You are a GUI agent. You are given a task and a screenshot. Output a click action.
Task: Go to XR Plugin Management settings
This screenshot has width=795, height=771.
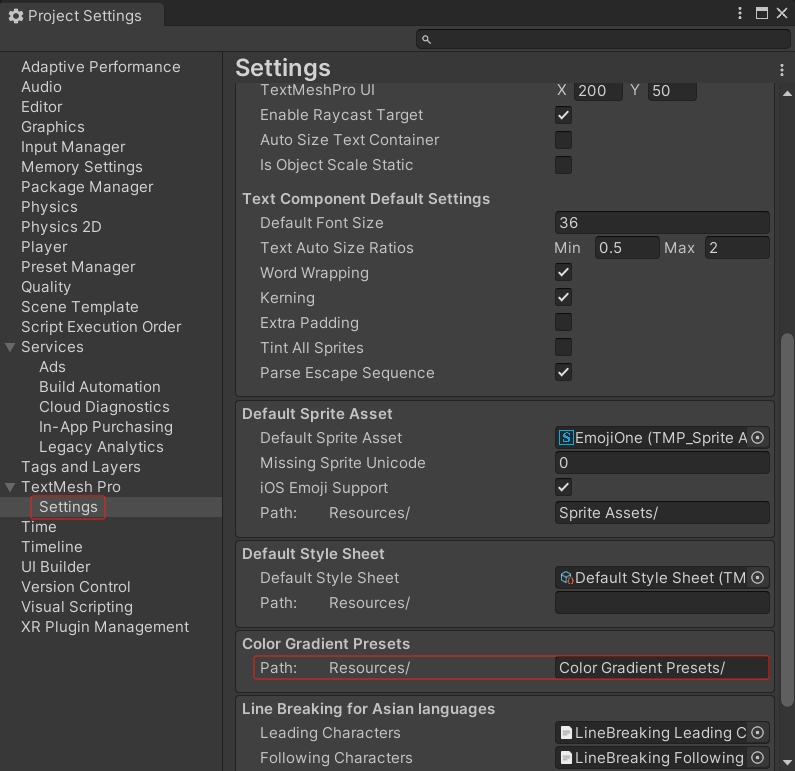tap(105, 627)
